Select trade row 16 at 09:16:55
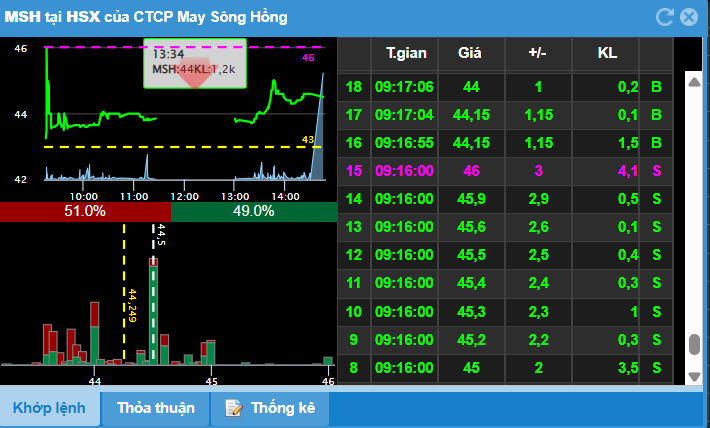The height and width of the screenshot is (428, 710). tap(505, 143)
